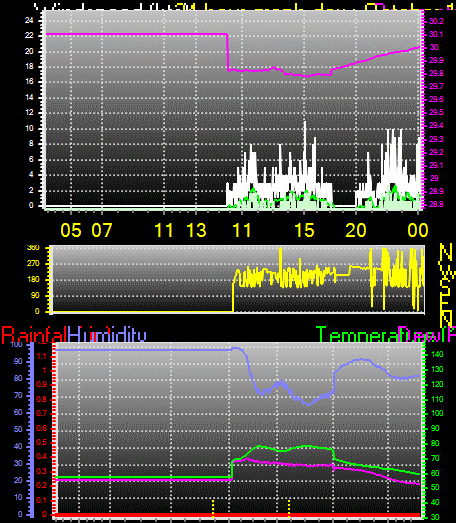The height and width of the screenshot is (523, 456).
Task: Click the yellow 90 value on wind-direction axis
Action: click(35, 296)
